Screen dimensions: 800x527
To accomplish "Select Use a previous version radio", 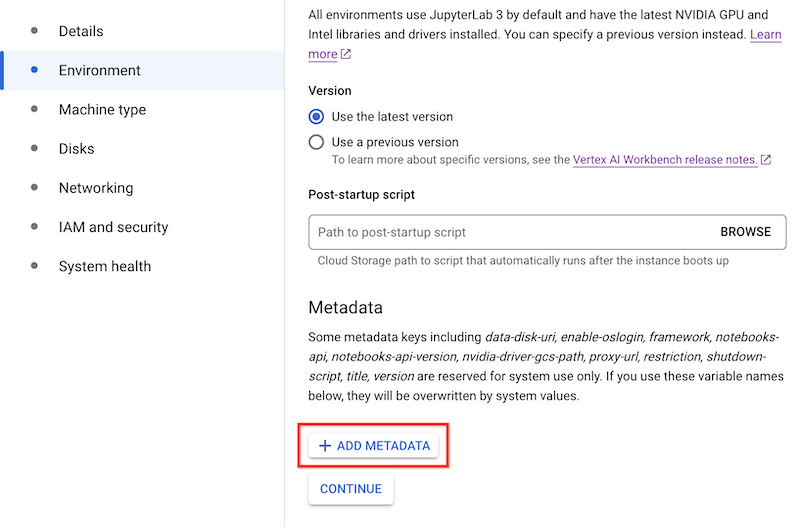I will [317, 142].
